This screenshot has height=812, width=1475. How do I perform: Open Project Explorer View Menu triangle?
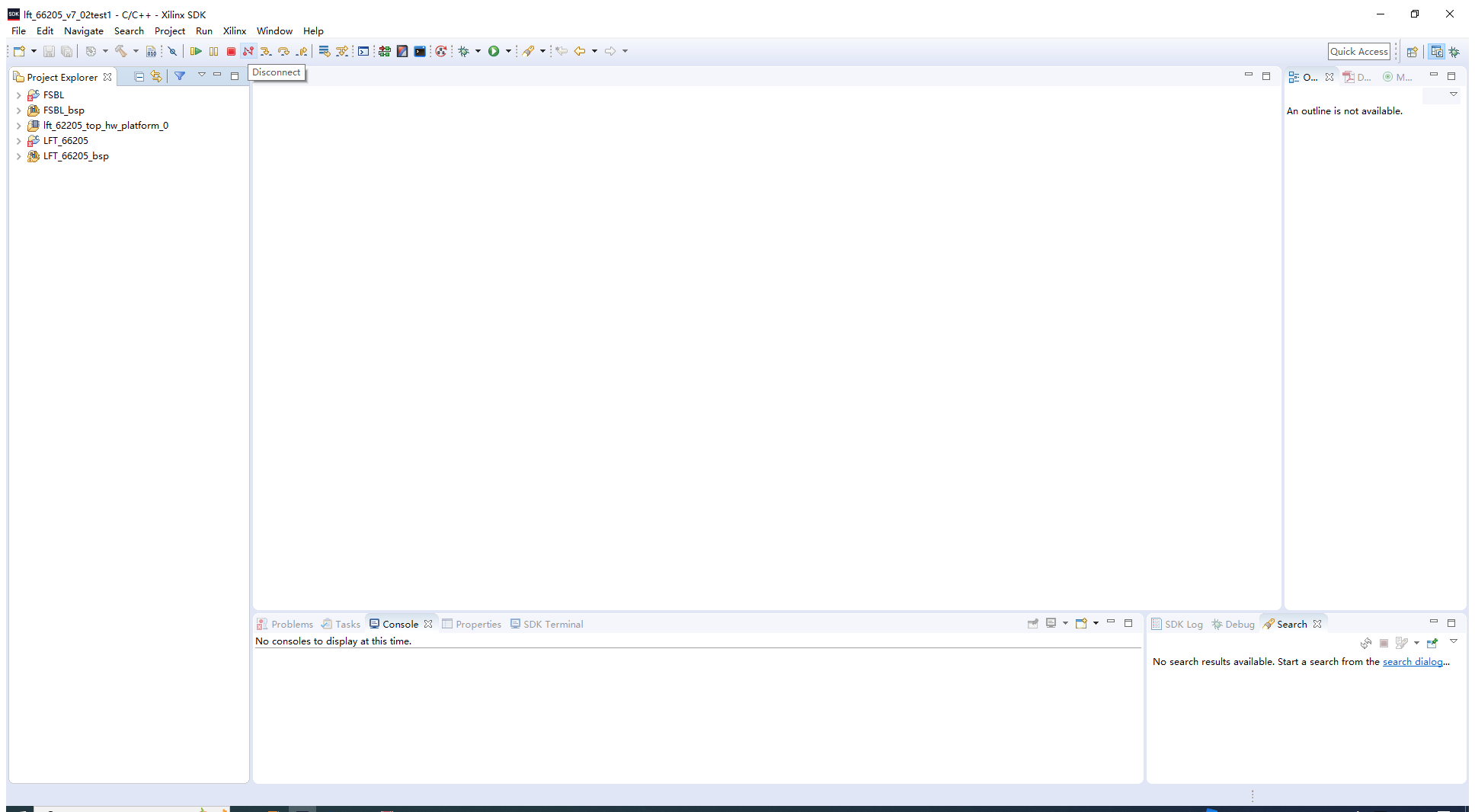click(x=202, y=75)
